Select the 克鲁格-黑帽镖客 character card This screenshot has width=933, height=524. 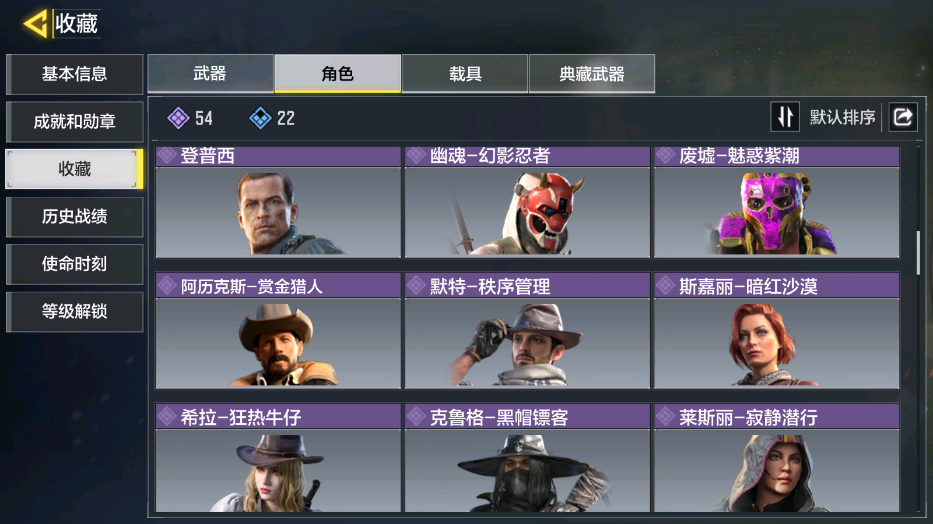pos(527,457)
